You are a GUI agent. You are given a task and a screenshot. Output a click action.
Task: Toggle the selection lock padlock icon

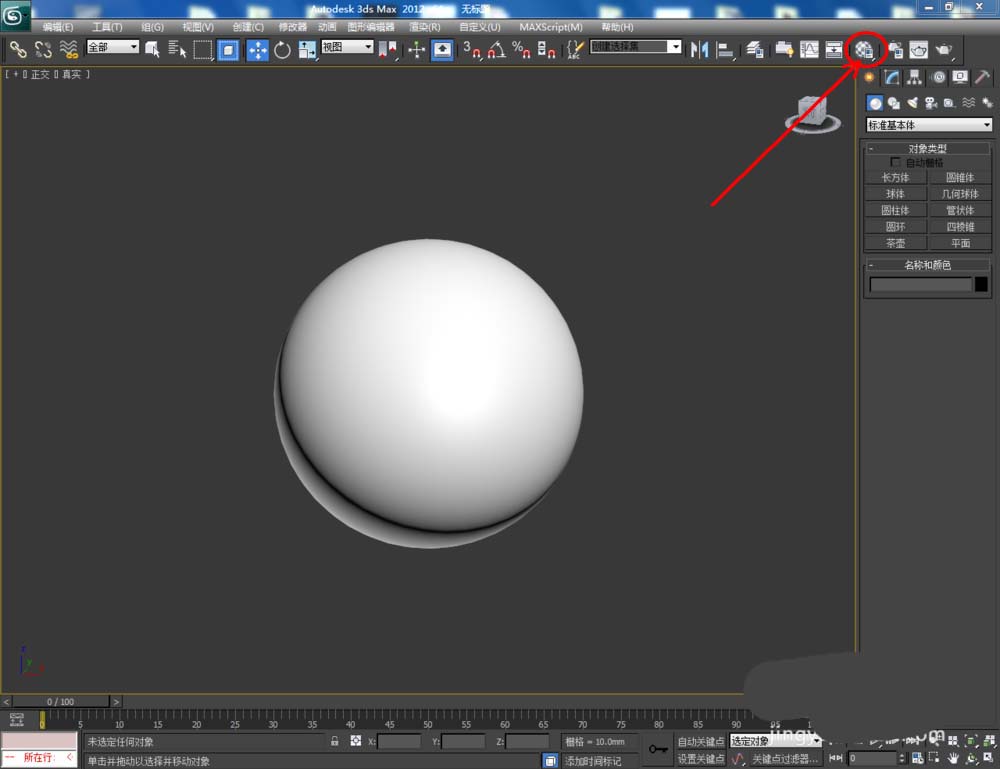pos(335,741)
